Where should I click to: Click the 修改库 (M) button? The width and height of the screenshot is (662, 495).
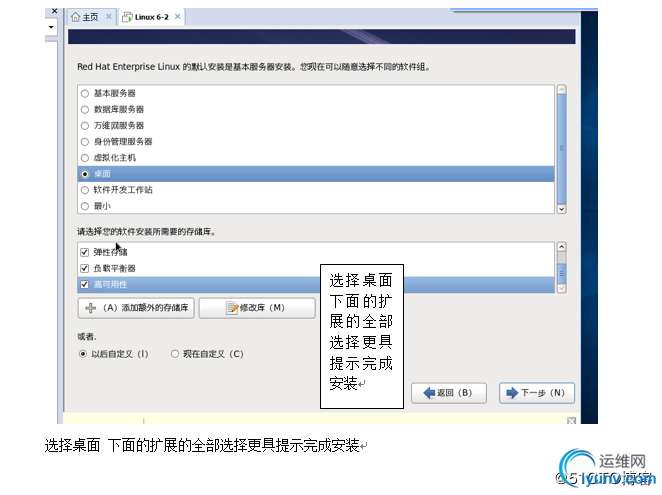(257, 308)
